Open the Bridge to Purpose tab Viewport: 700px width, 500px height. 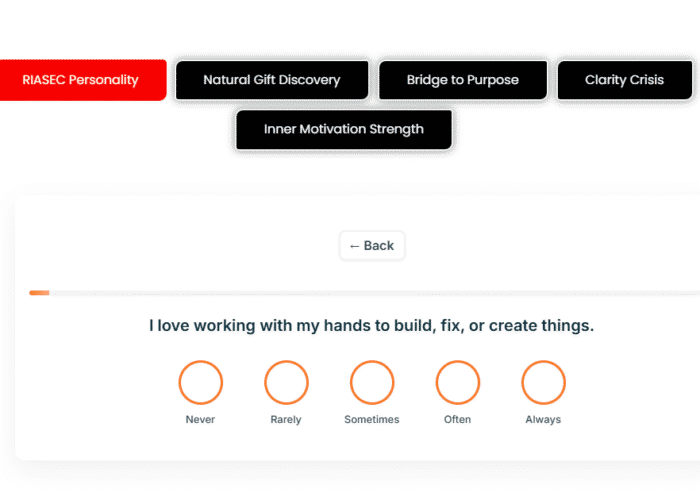coord(463,80)
